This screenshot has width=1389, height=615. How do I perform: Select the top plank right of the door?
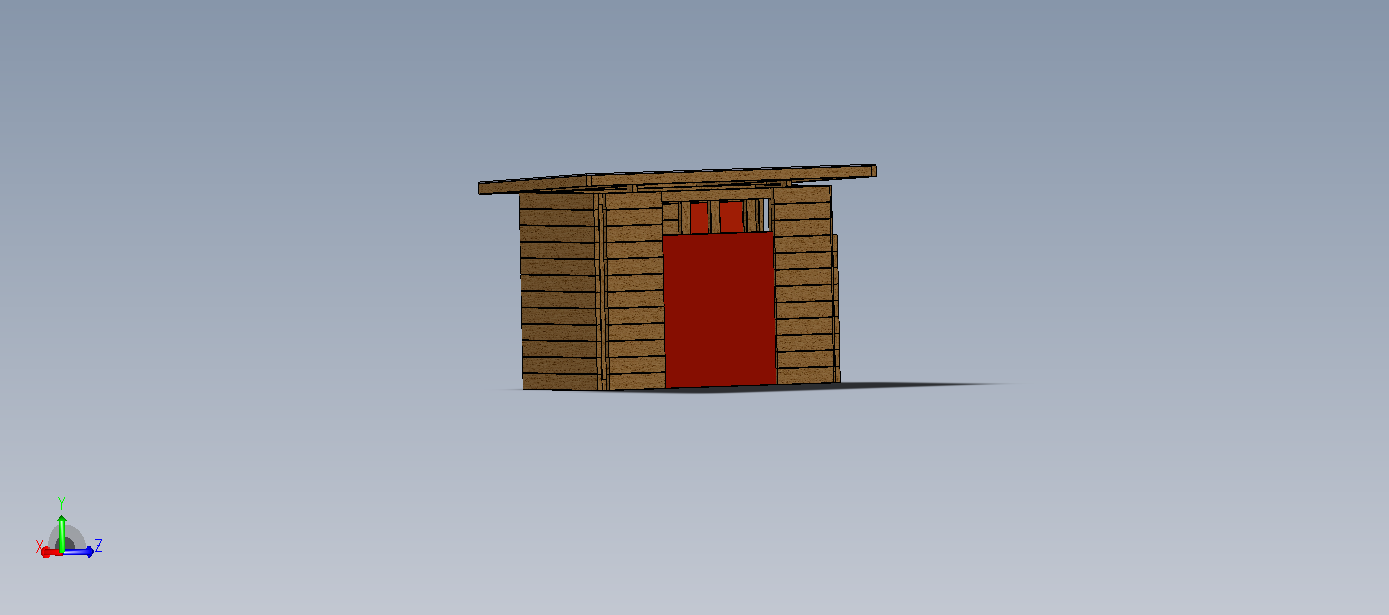801,195
